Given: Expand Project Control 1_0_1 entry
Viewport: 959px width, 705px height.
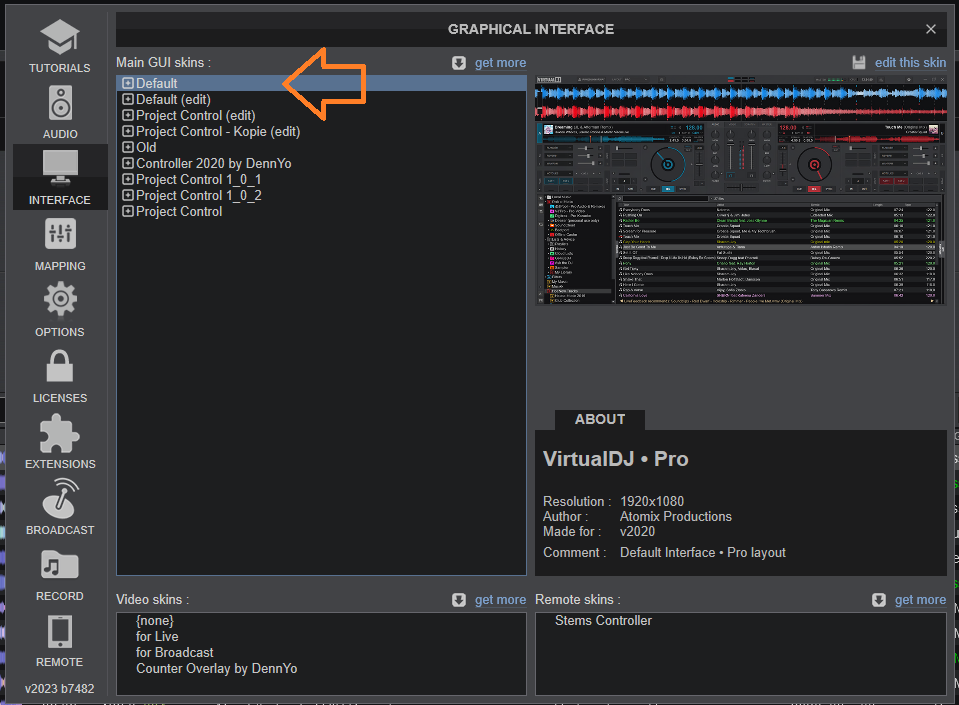Looking at the screenshot, I should coord(128,179).
